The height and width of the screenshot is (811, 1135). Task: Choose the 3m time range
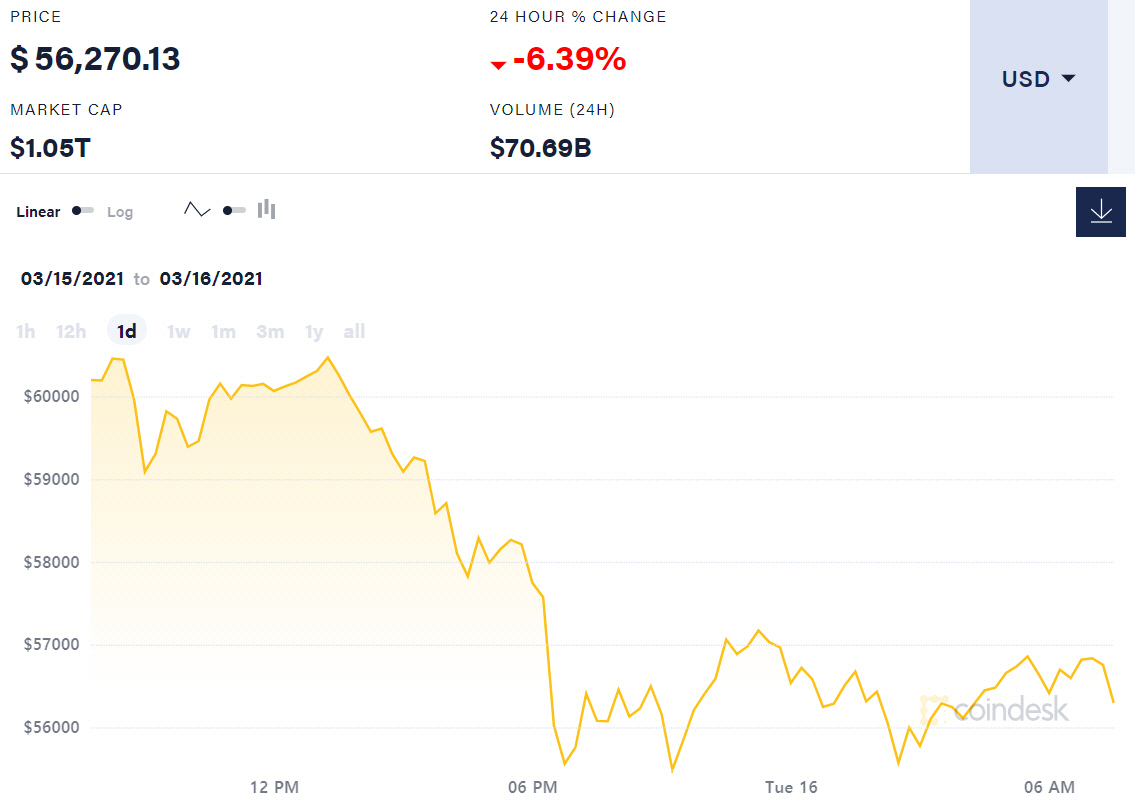270,332
